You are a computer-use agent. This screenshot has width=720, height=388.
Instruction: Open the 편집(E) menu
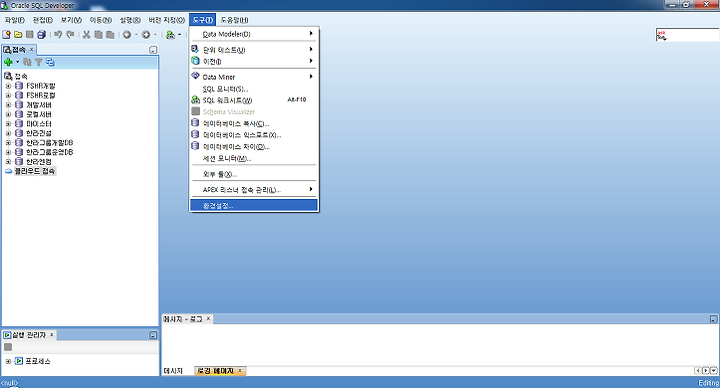point(43,20)
